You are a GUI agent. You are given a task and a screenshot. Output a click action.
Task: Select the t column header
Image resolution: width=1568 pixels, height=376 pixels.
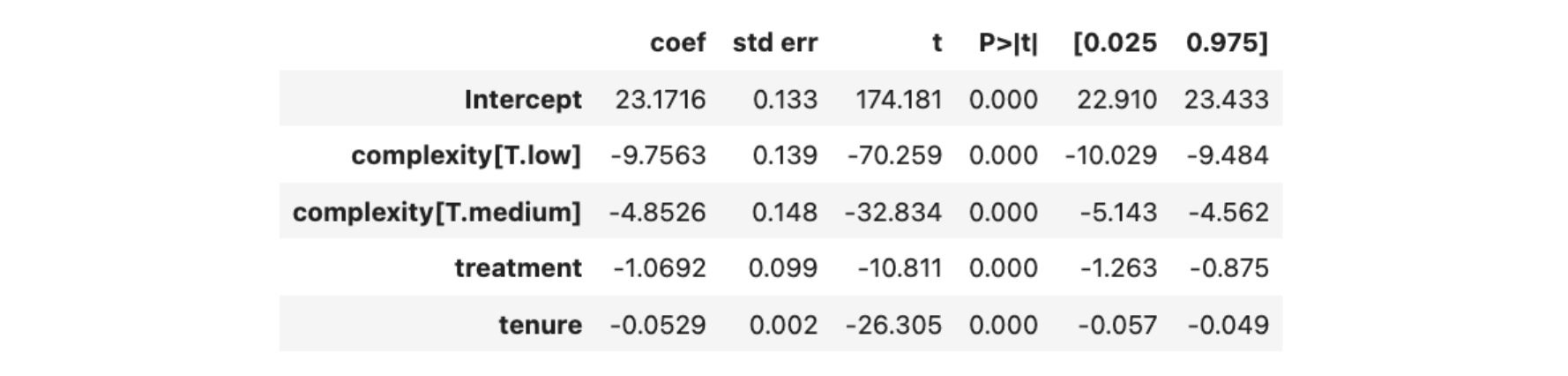[x=937, y=42]
